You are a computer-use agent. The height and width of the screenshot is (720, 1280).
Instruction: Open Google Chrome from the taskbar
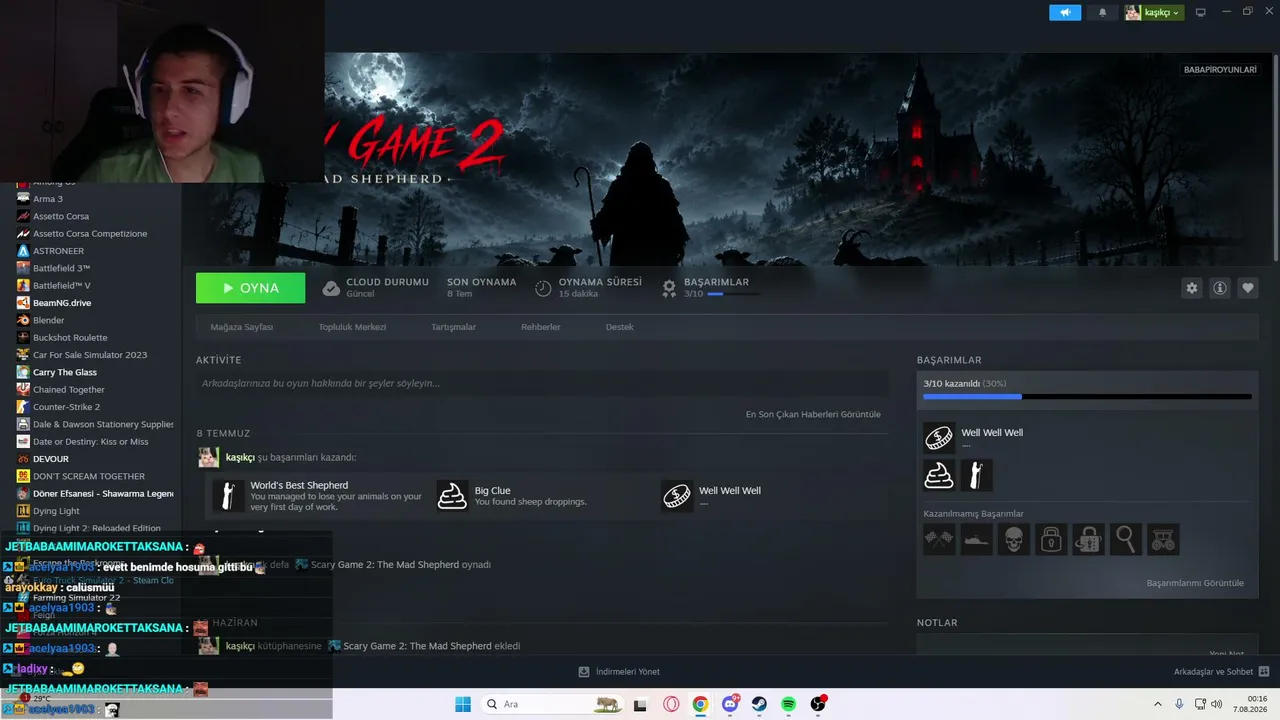(700, 704)
